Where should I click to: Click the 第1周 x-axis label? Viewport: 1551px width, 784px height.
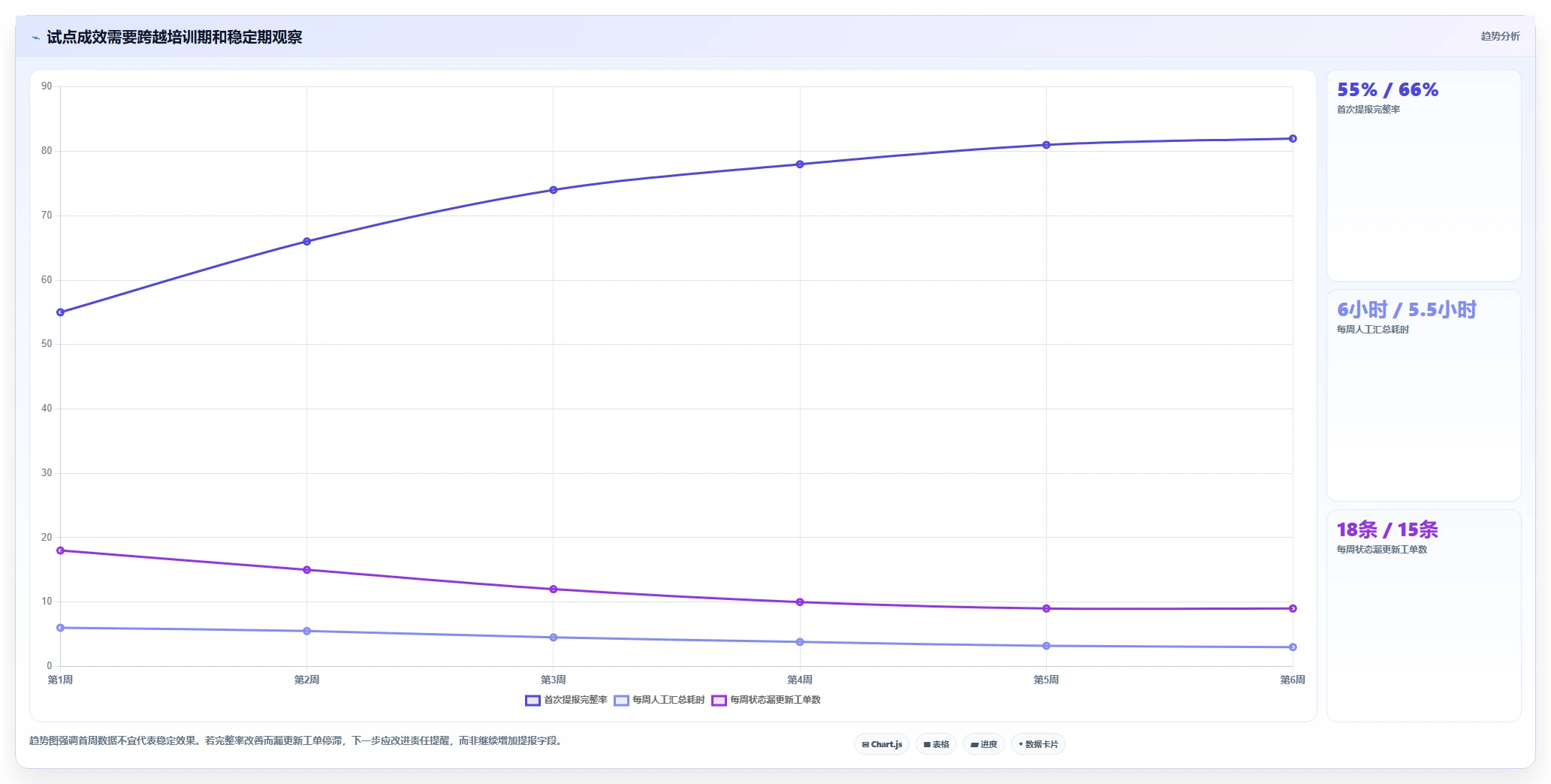pyautogui.click(x=61, y=680)
